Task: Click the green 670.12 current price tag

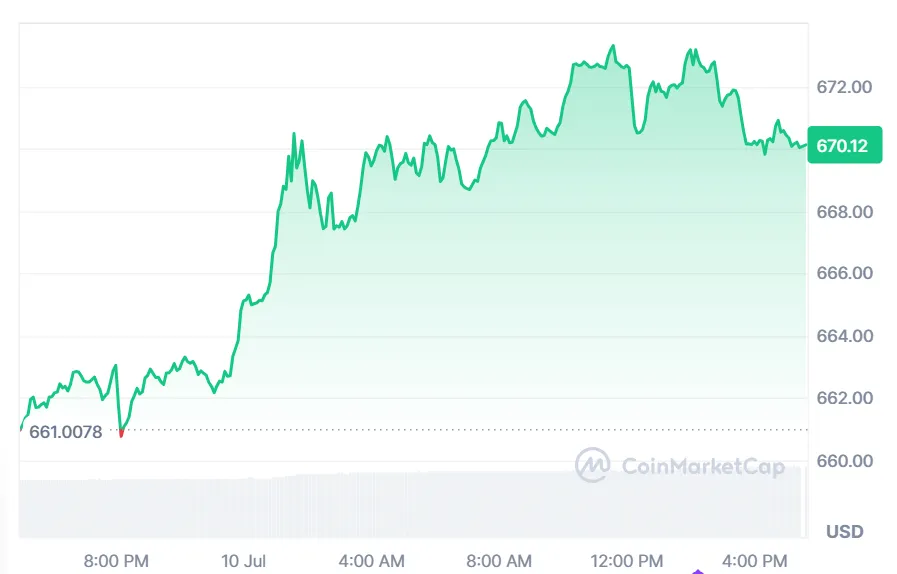Action: point(843,146)
